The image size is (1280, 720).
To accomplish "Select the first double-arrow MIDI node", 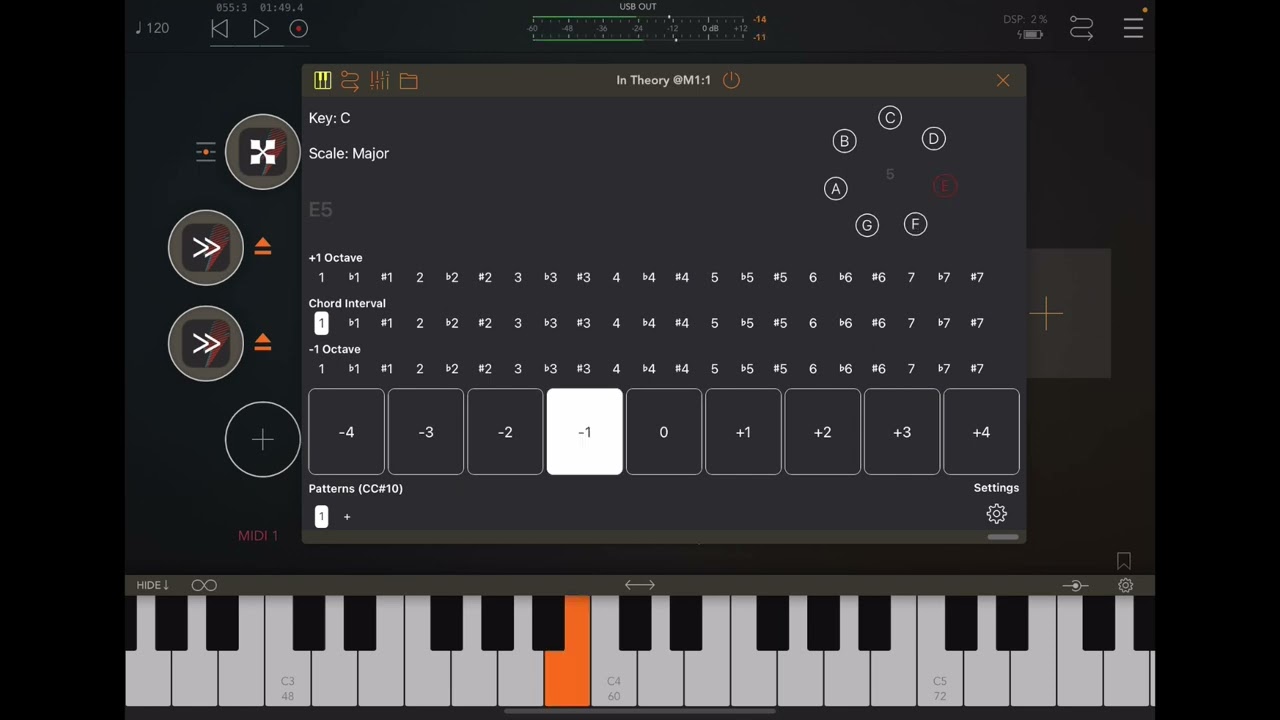I will (x=206, y=247).
